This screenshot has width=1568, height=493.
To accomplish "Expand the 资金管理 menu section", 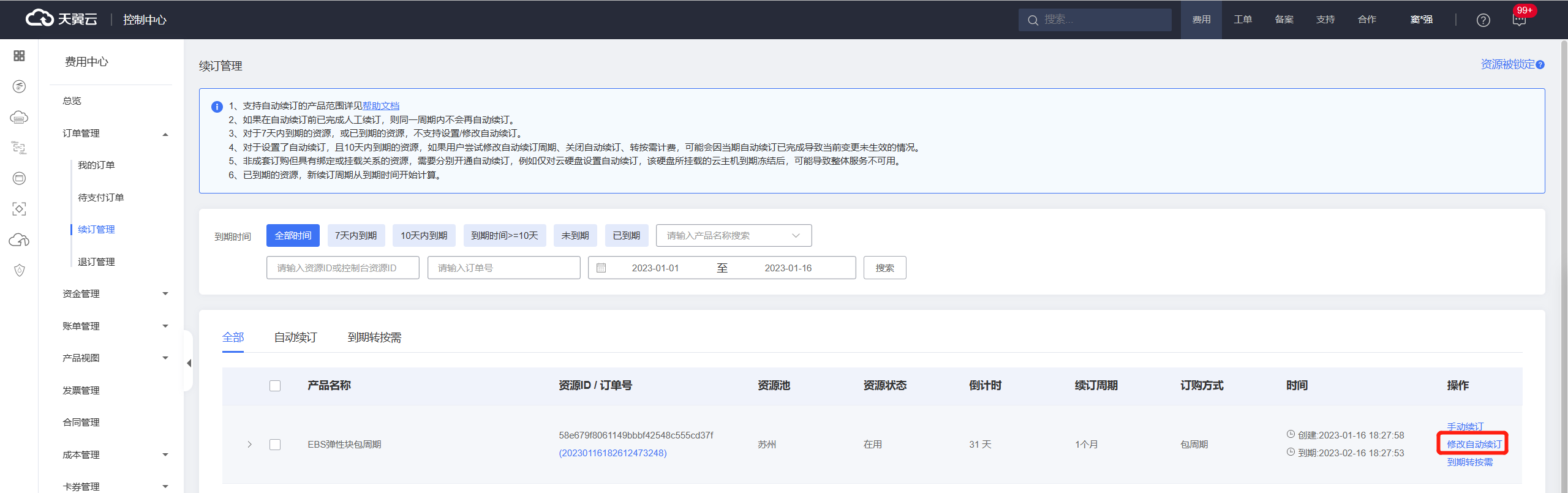I will coord(115,294).
